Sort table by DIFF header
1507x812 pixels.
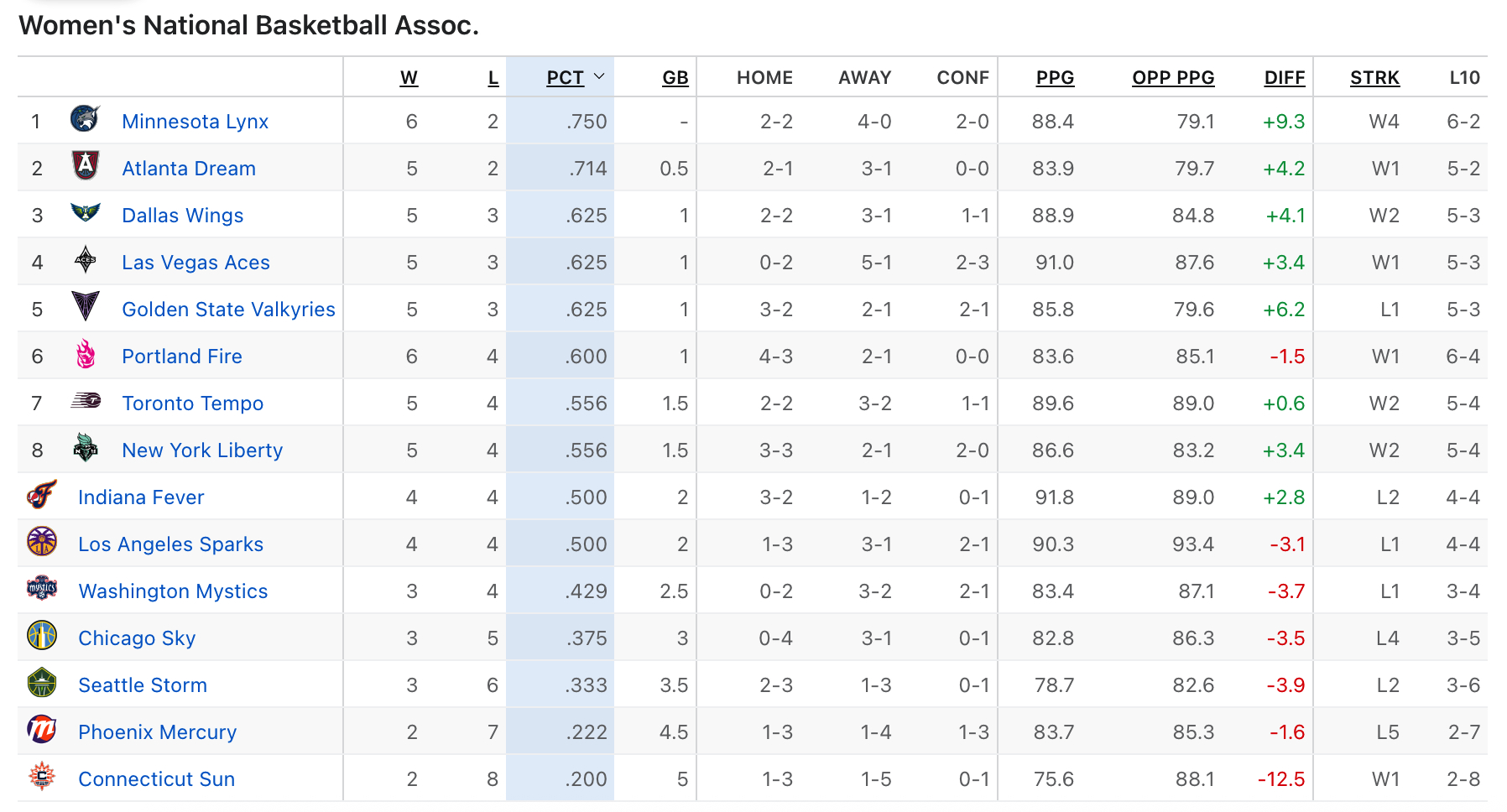coord(1285,78)
